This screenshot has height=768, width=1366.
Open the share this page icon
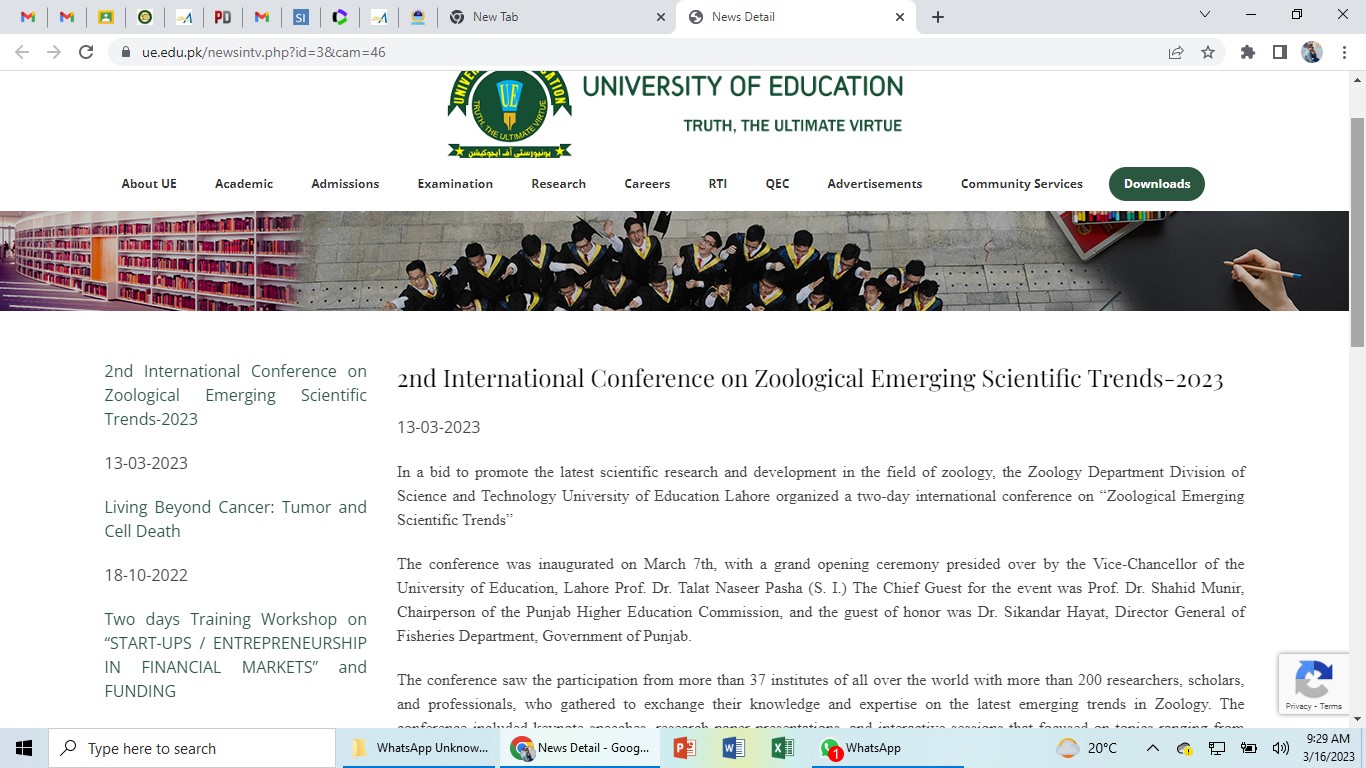tap(1176, 52)
